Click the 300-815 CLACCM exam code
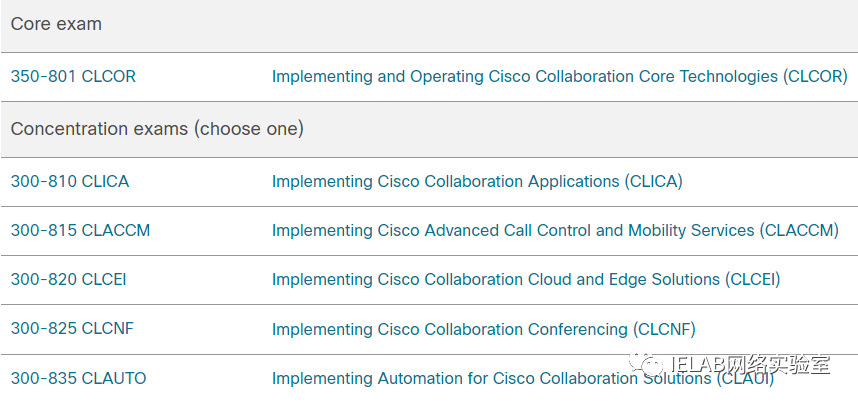This screenshot has width=858, height=402. pyautogui.click(x=80, y=230)
